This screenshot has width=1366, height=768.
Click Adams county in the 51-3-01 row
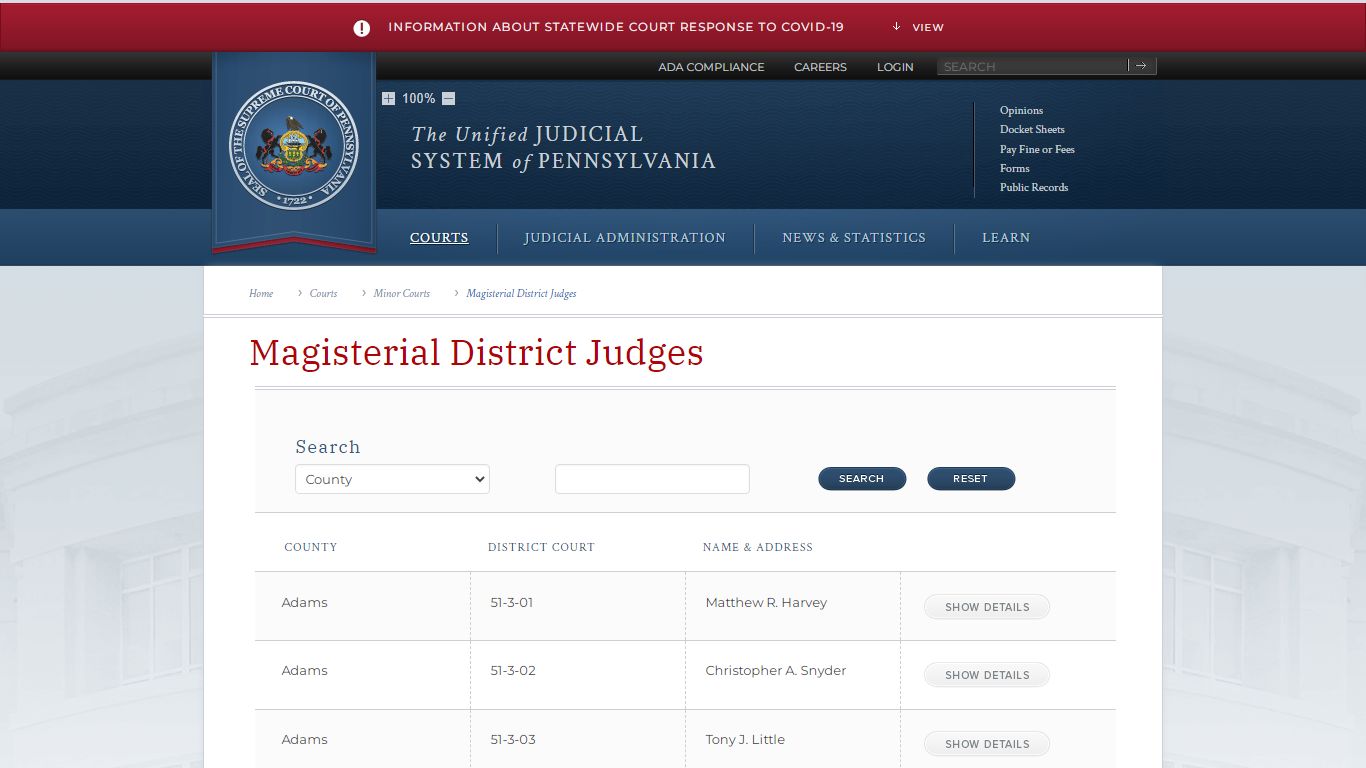(x=305, y=603)
